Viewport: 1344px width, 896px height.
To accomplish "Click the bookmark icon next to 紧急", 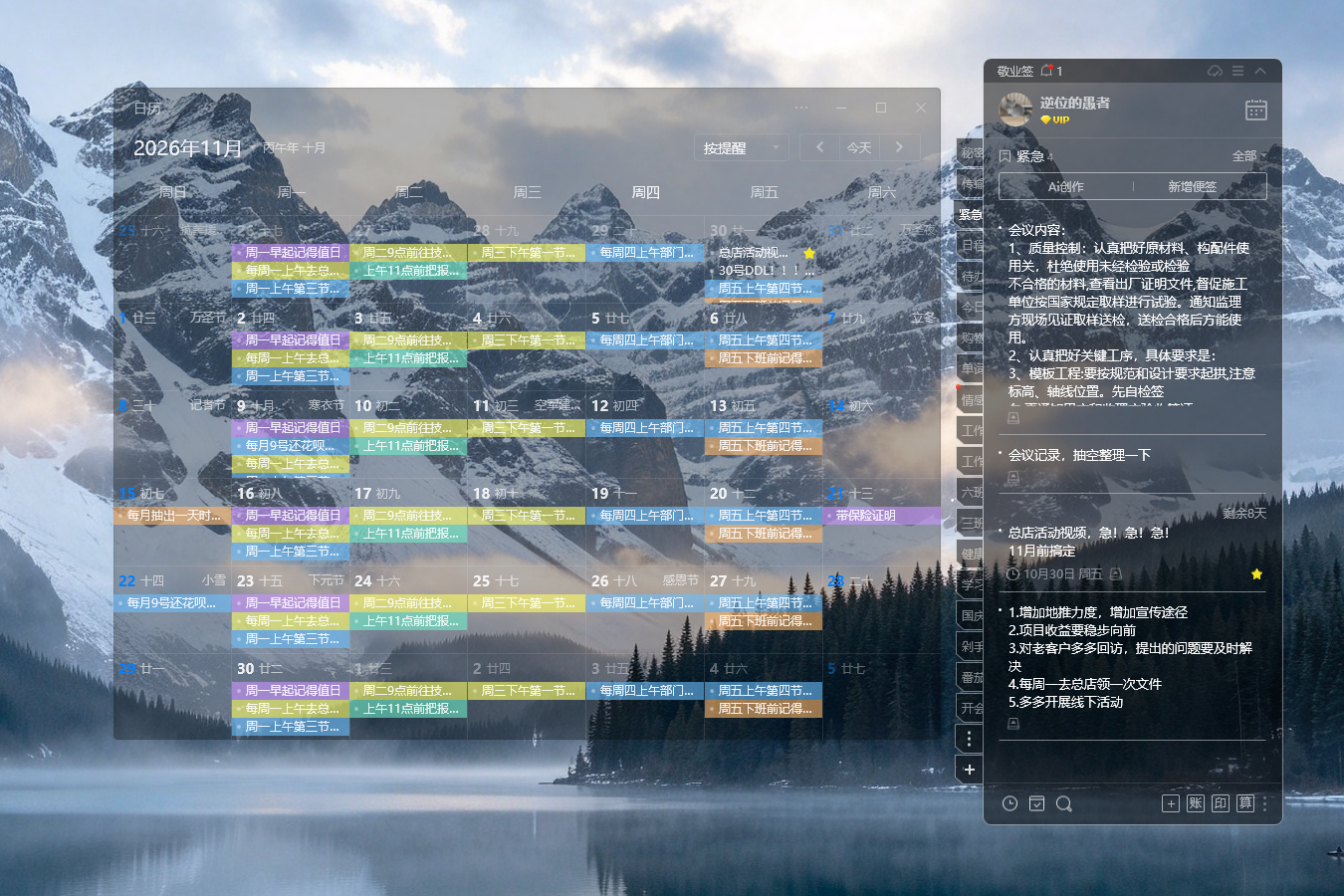I will 1006,156.
